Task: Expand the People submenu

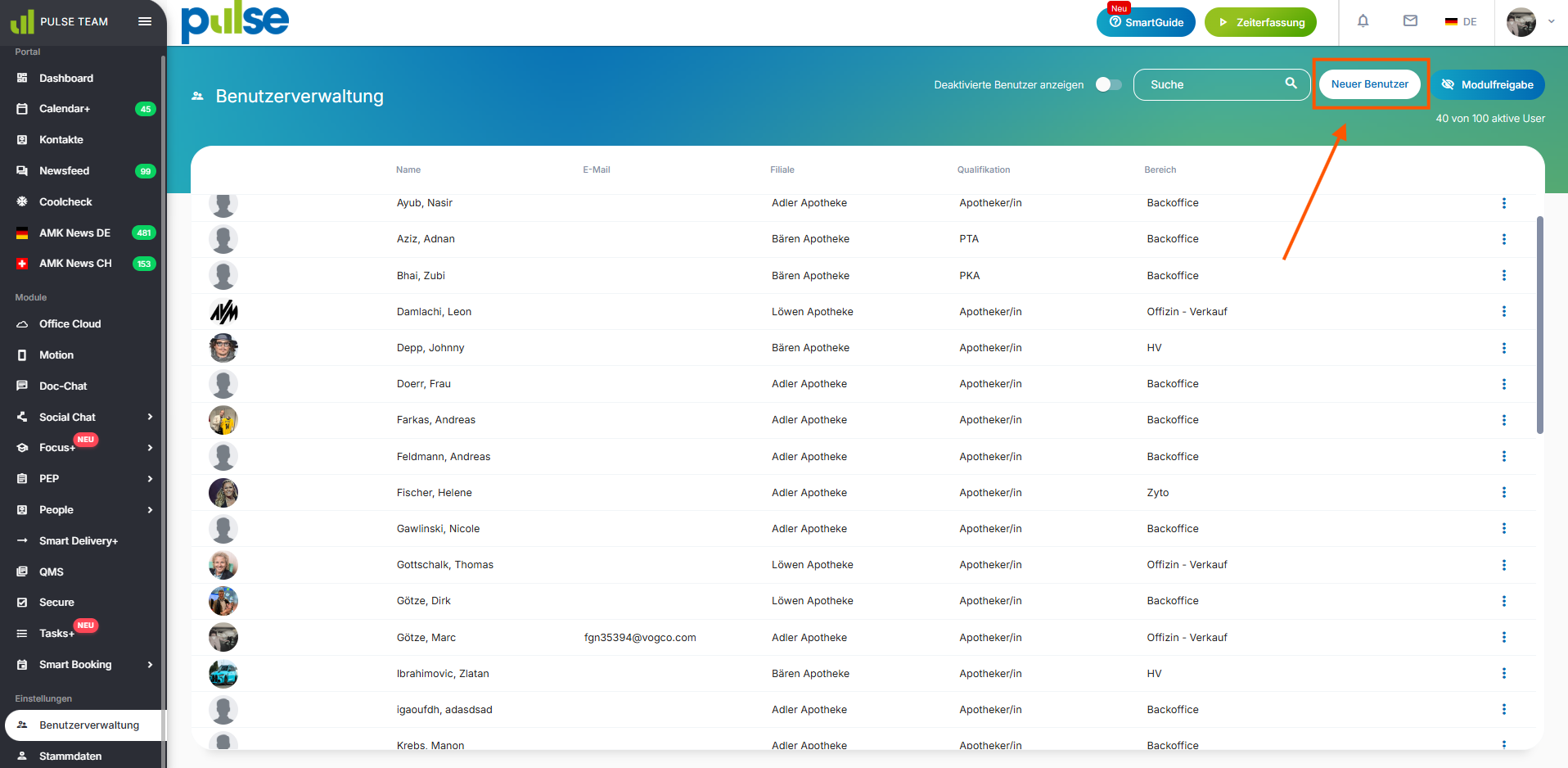Action: coord(150,510)
